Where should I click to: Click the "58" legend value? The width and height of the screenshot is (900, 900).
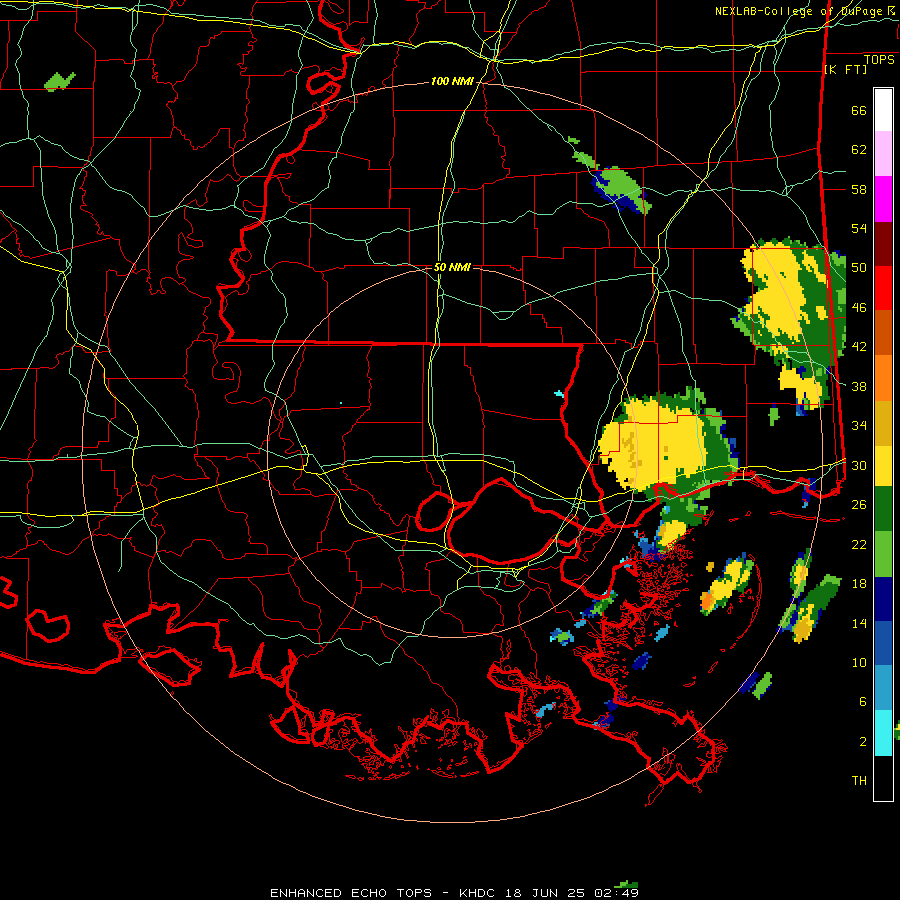tap(859, 189)
